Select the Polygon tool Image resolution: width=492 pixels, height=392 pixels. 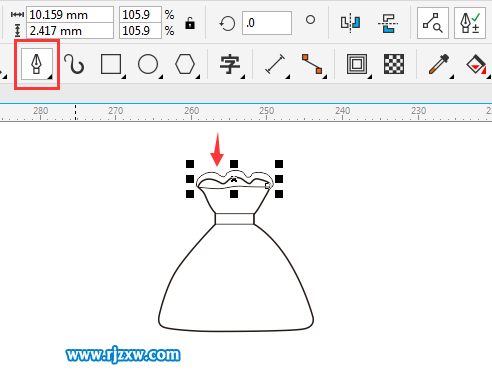[185, 64]
